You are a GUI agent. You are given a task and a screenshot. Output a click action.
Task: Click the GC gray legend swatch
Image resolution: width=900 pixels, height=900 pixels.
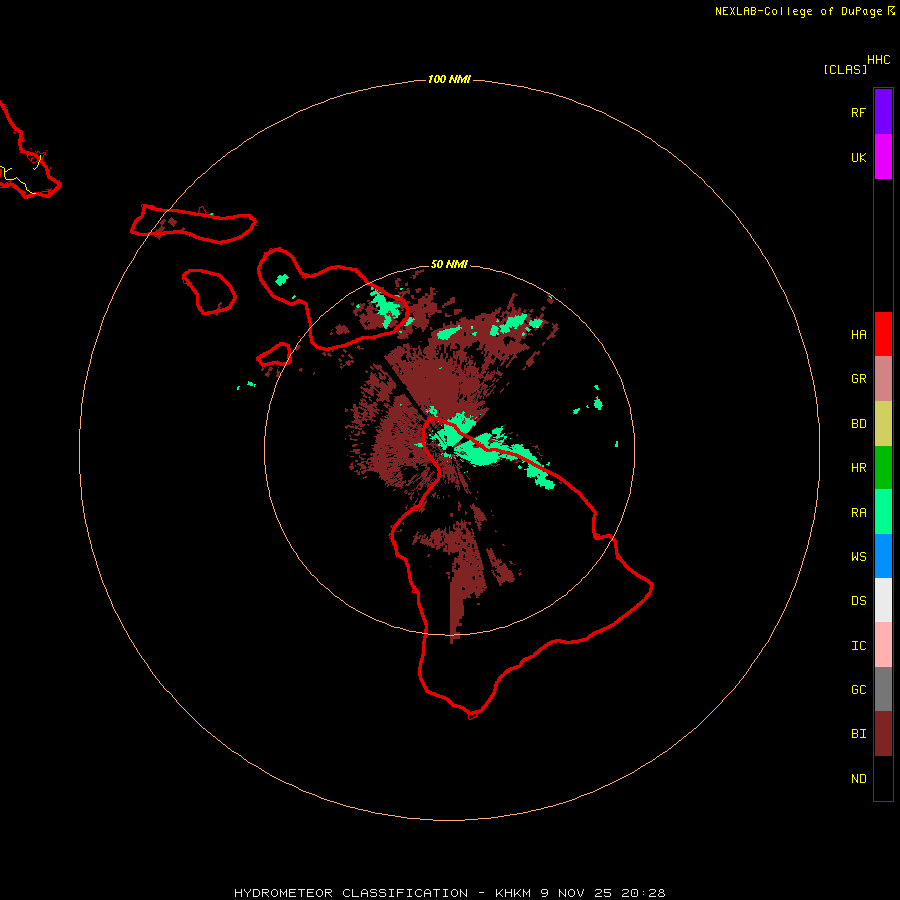point(883,689)
